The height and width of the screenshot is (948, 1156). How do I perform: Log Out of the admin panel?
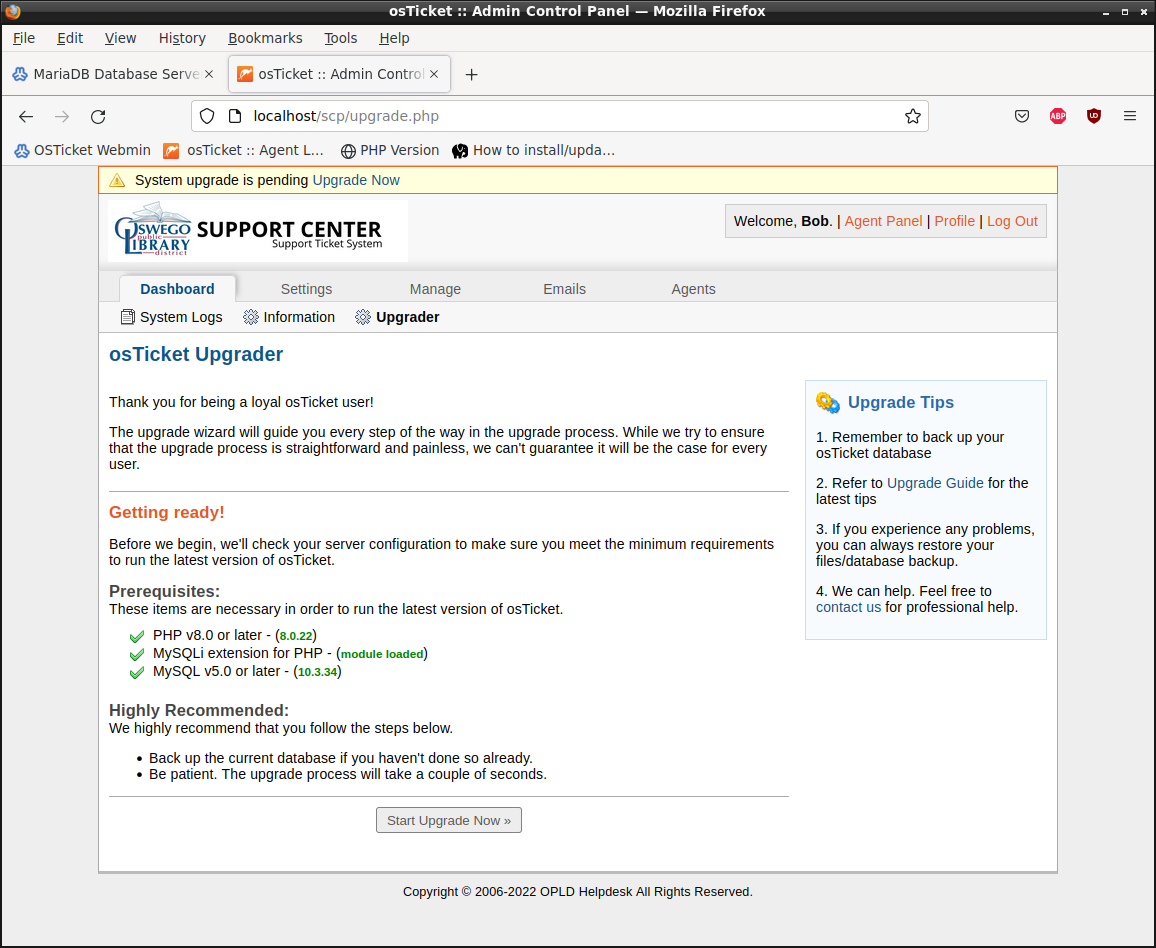click(1012, 221)
